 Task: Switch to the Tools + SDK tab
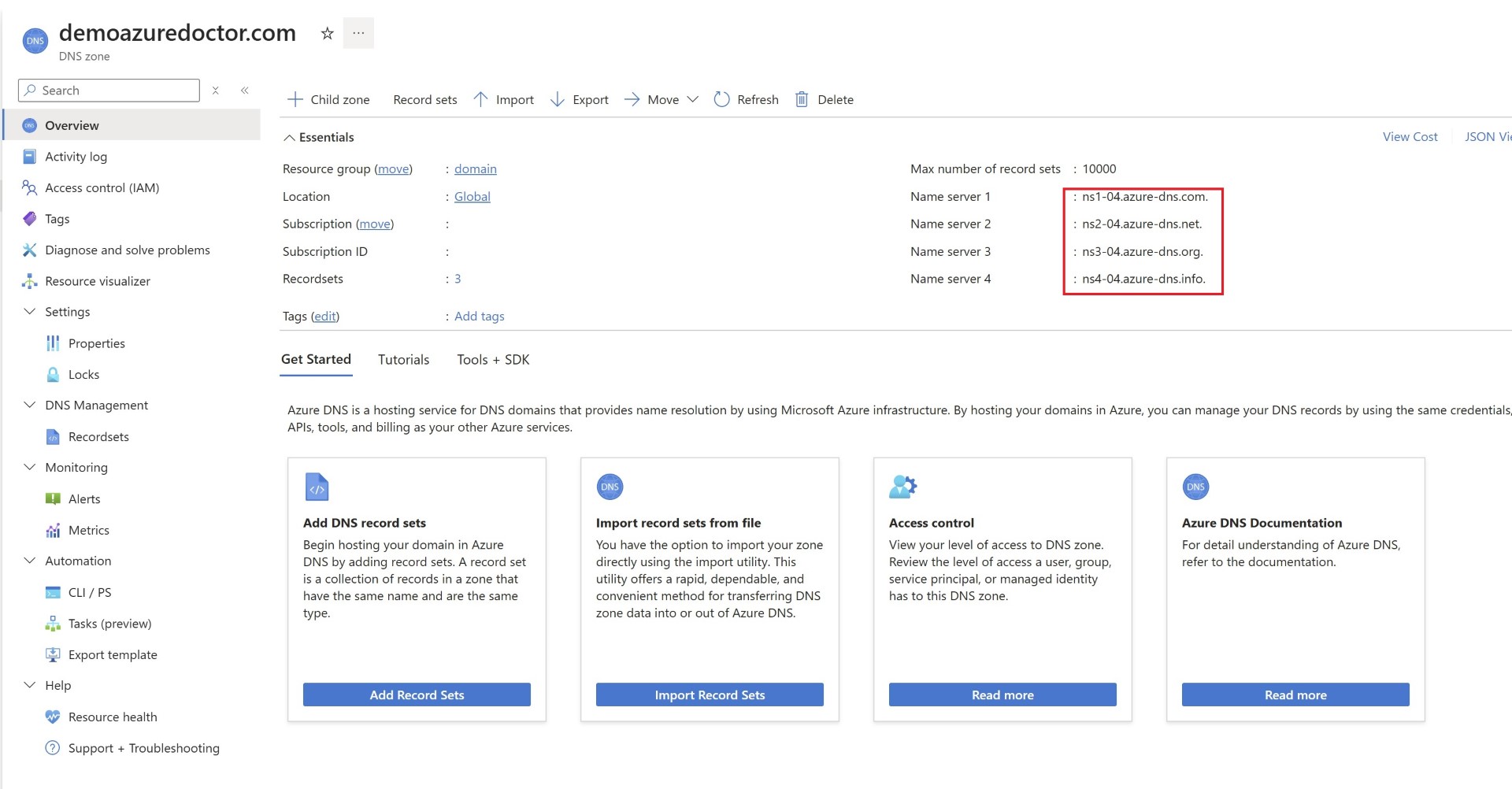click(493, 360)
